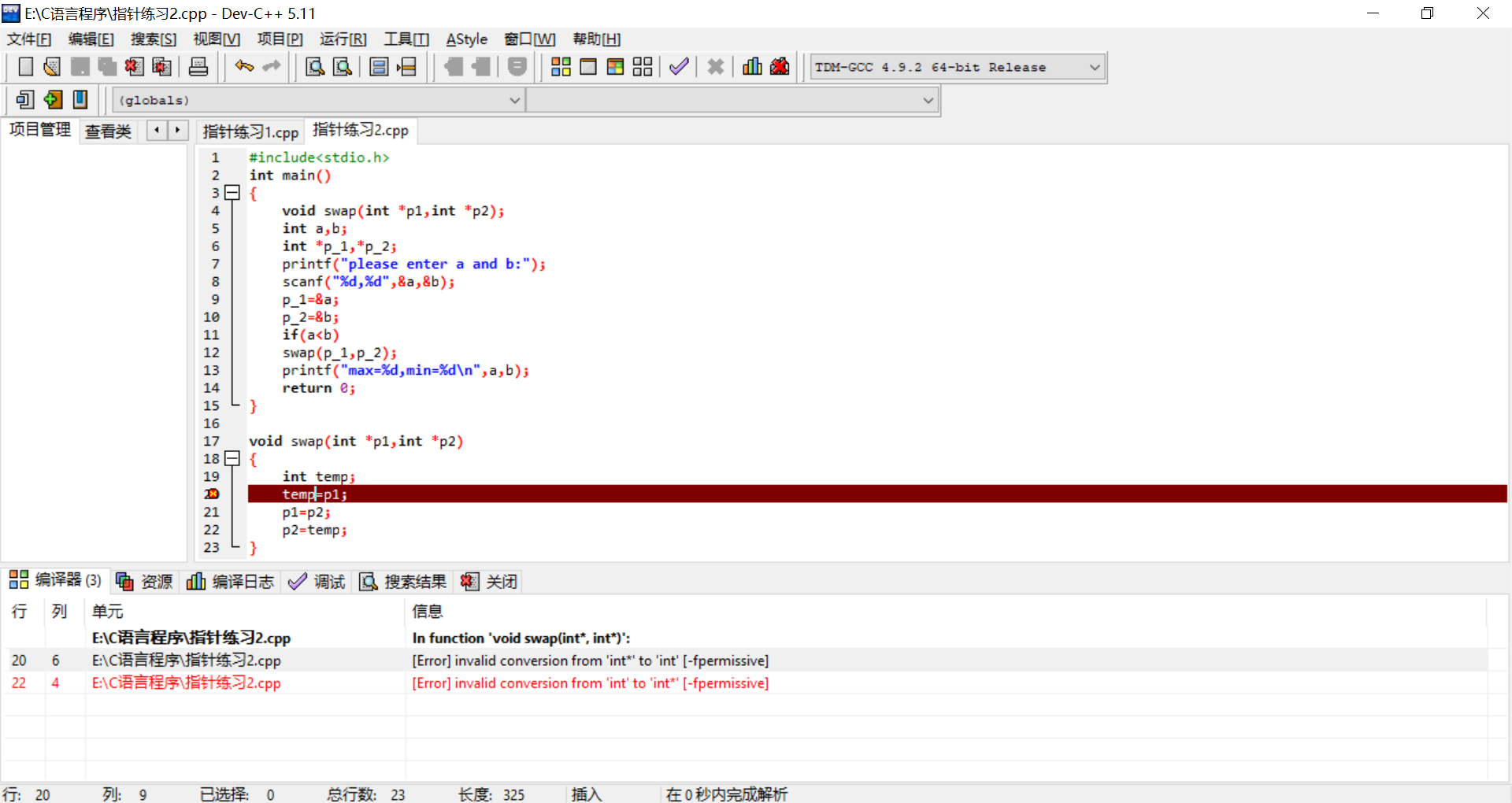
Task: Open the 视图[V] menu
Action: (217, 39)
